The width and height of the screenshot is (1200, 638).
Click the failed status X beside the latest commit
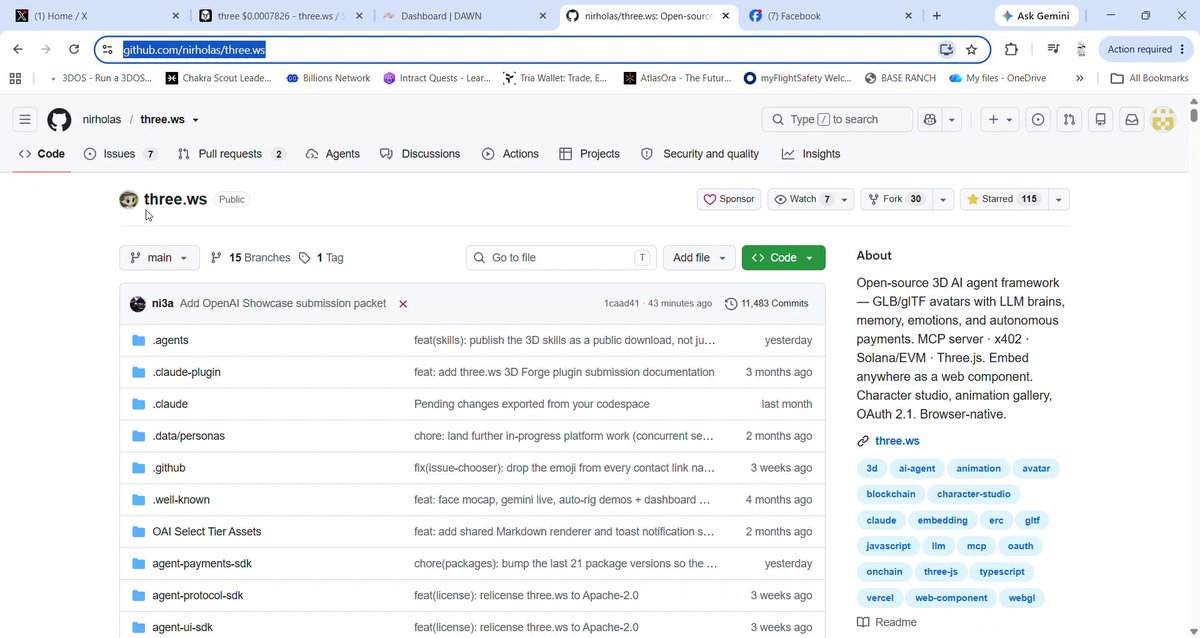pos(403,303)
